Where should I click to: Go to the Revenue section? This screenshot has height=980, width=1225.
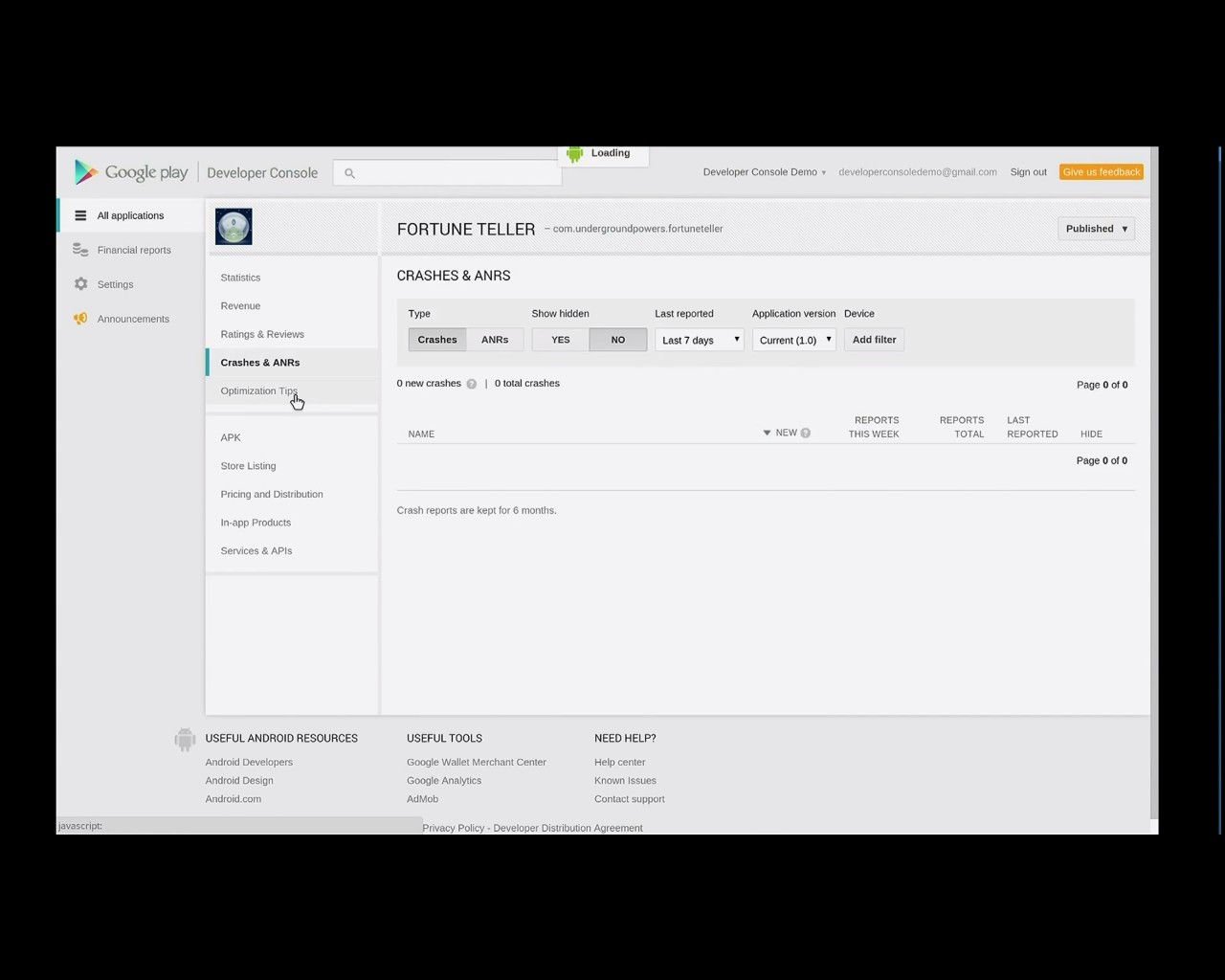[240, 306]
